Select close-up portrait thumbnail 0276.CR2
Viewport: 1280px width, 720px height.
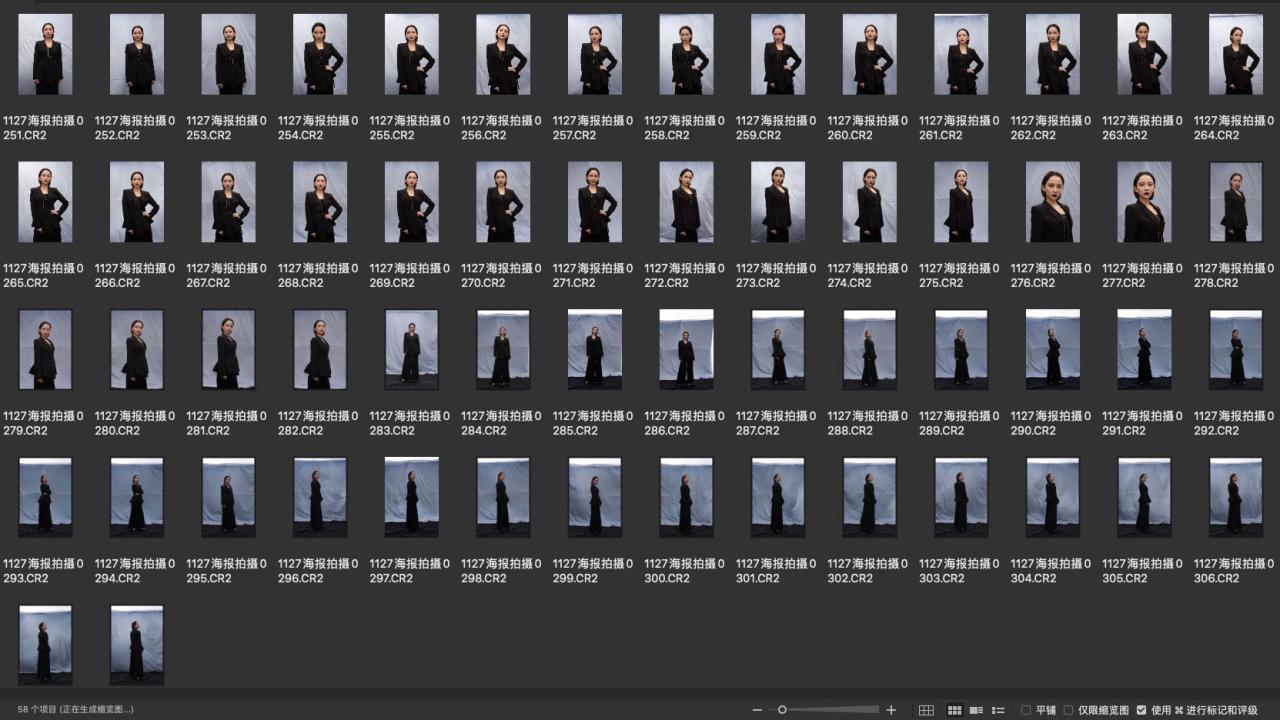1052,202
